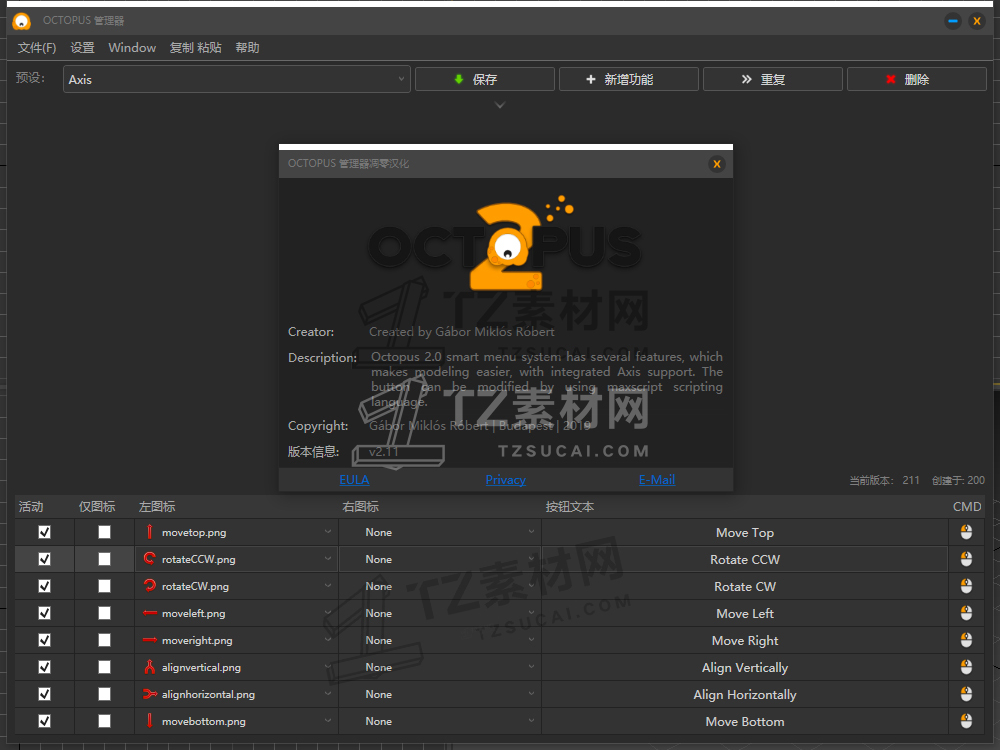Open CMD mouse icon for Align Vertically
1000x750 pixels.
click(x=966, y=667)
